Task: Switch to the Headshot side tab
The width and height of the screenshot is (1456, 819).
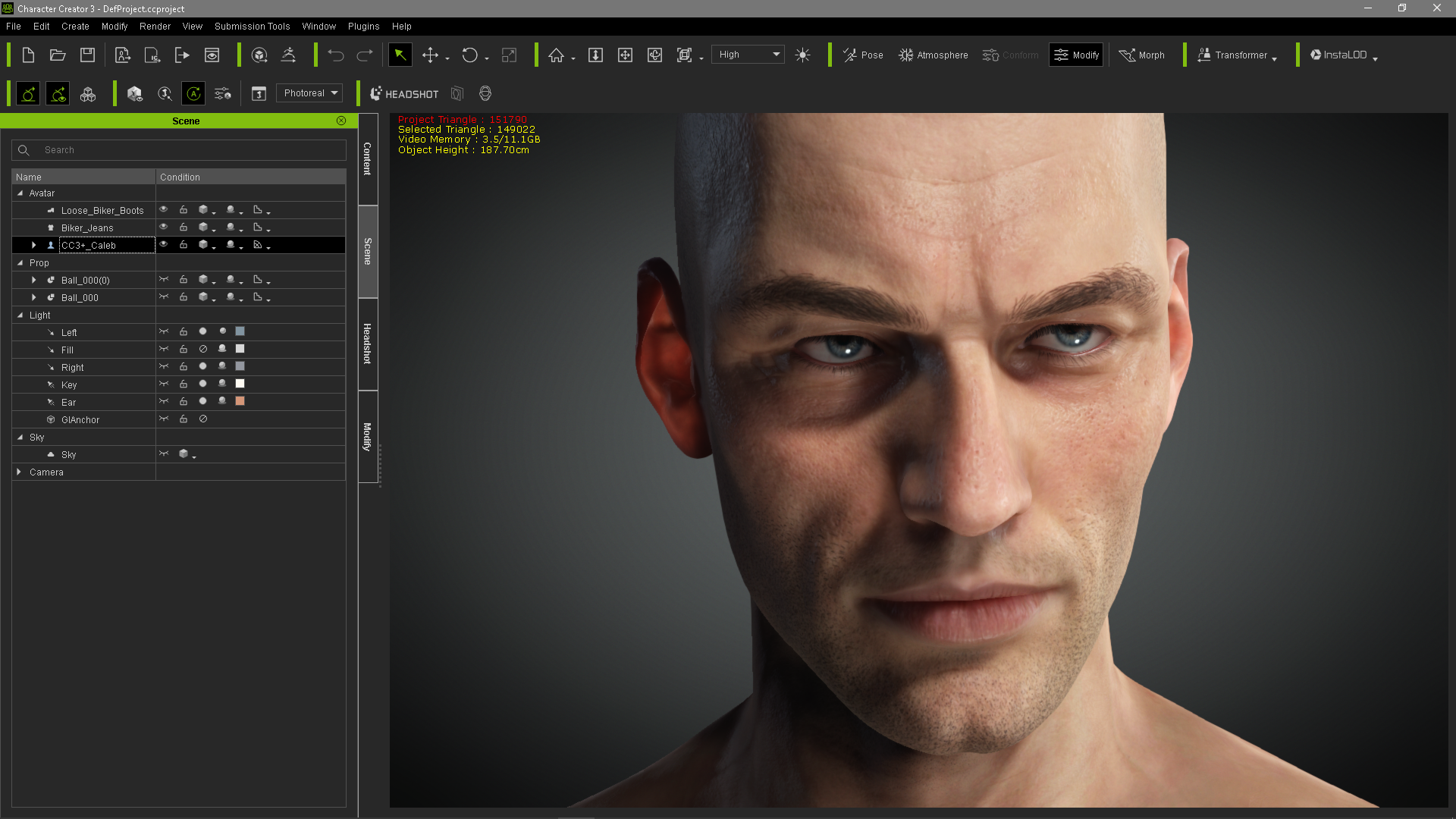Action: click(x=368, y=344)
